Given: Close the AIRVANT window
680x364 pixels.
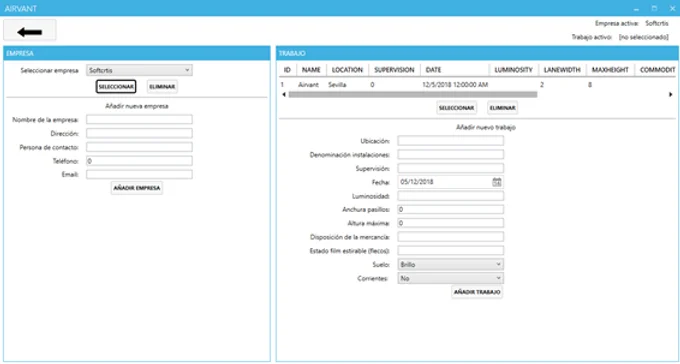Looking at the screenshot, I should 673,9.
